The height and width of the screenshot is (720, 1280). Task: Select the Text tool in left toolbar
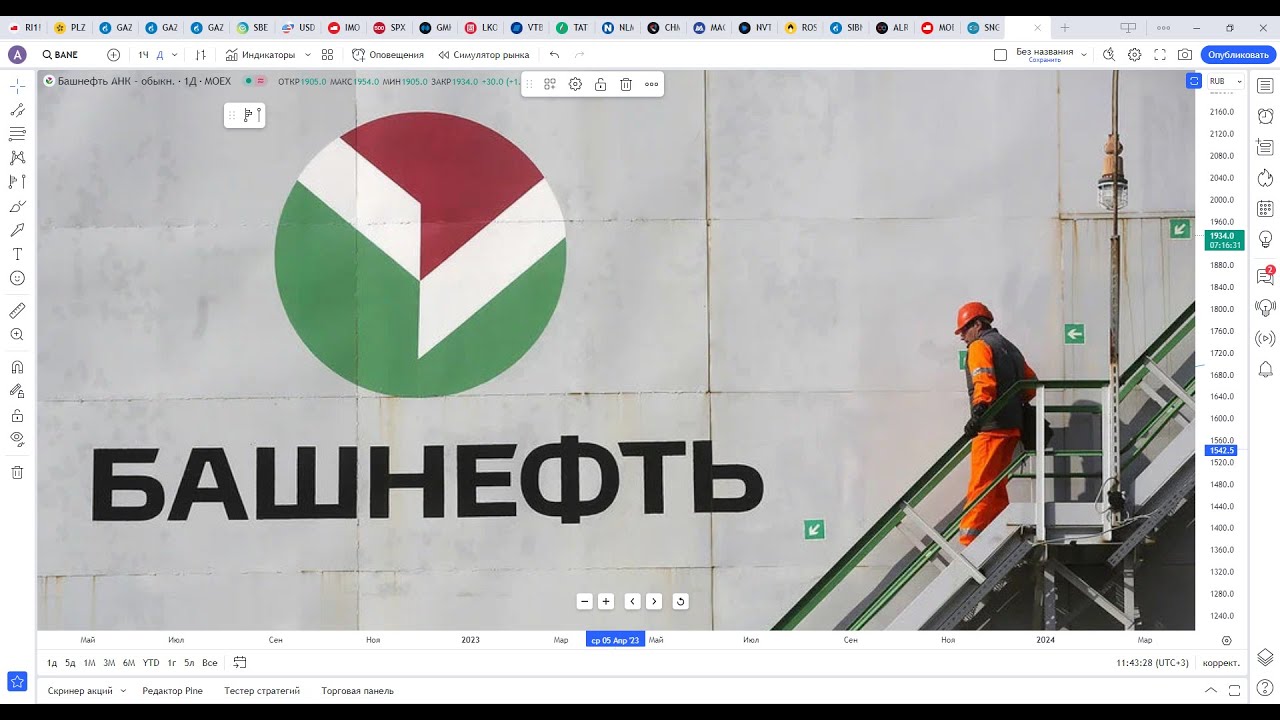[17, 254]
